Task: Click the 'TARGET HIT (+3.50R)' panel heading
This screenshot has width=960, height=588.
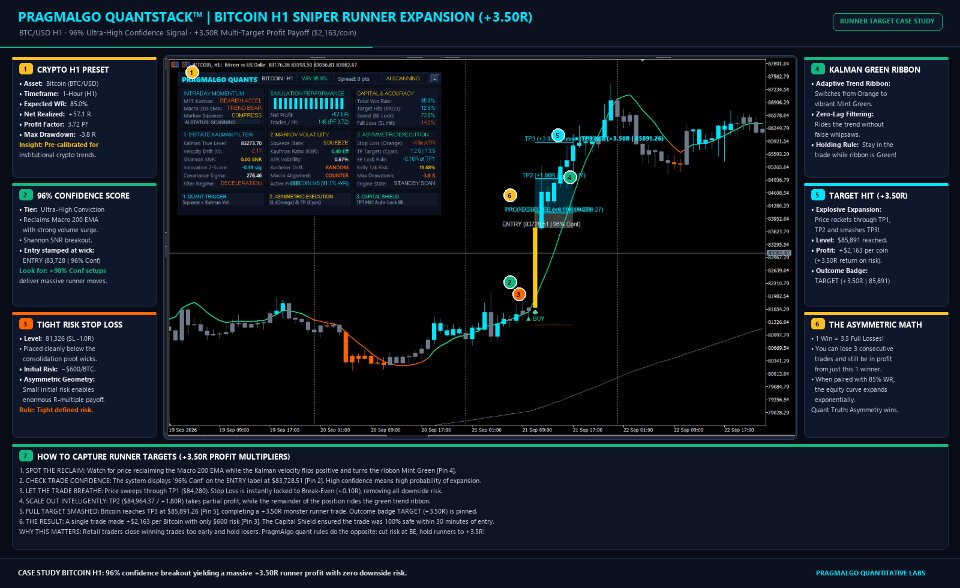Action: click(x=868, y=196)
